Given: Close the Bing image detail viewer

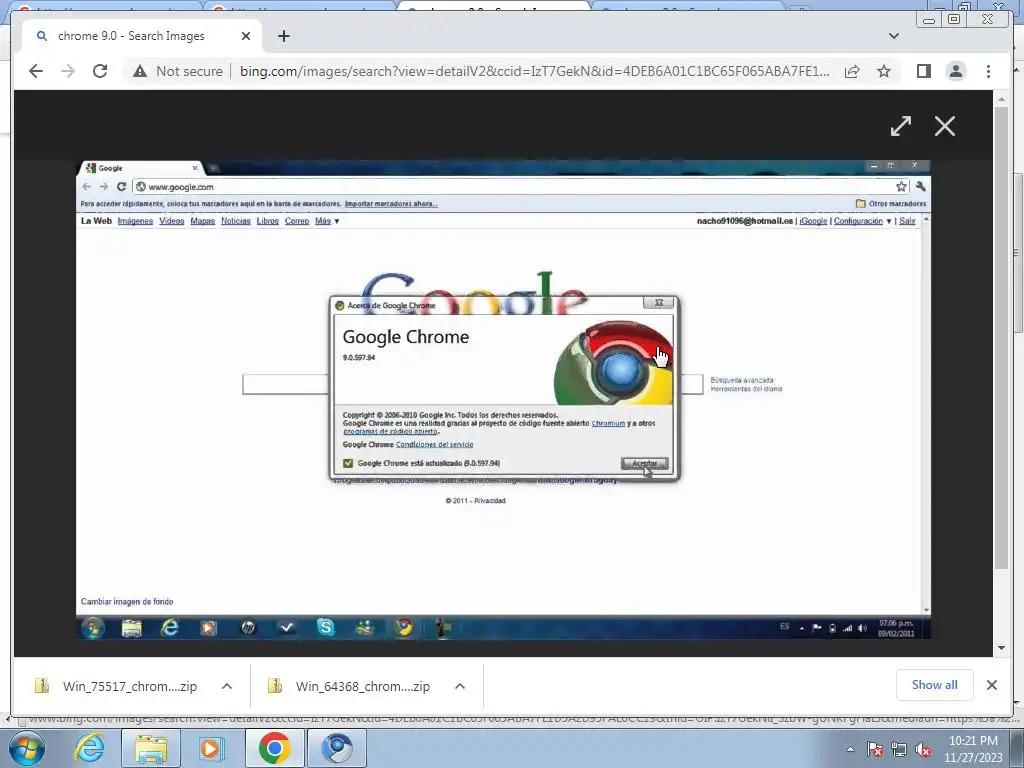Looking at the screenshot, I should 945,126.
